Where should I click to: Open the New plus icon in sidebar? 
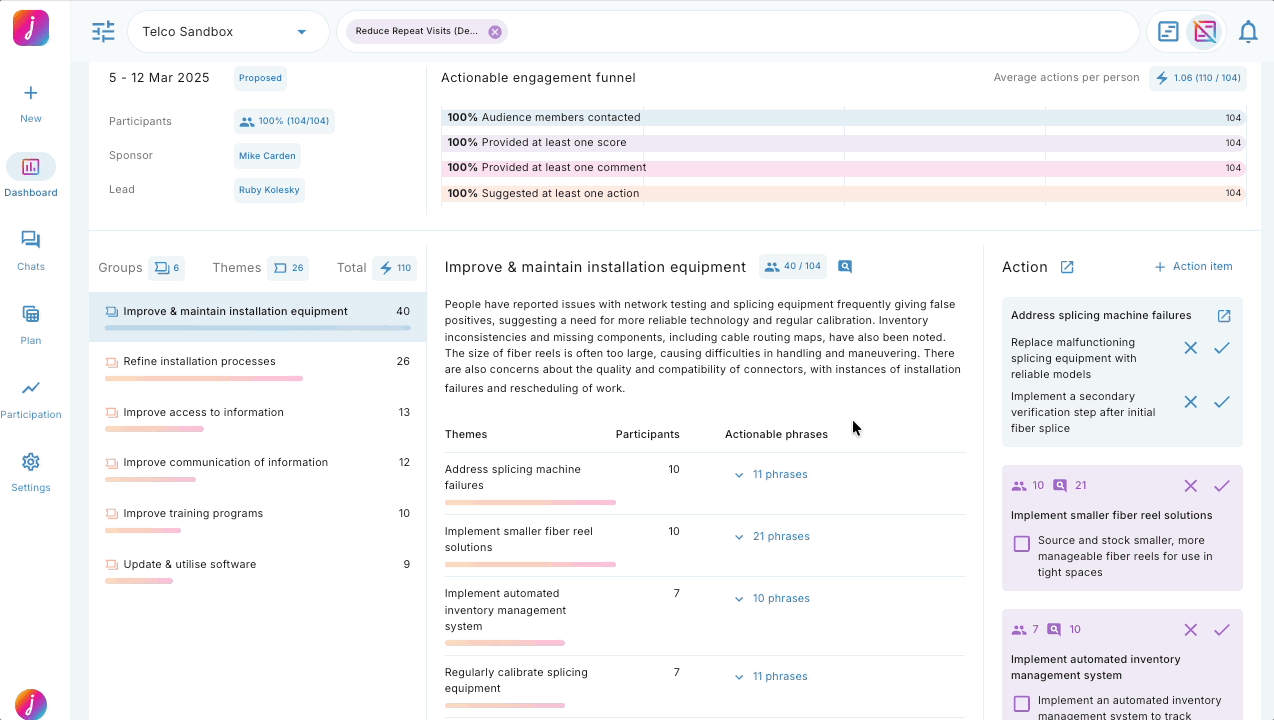31,93
